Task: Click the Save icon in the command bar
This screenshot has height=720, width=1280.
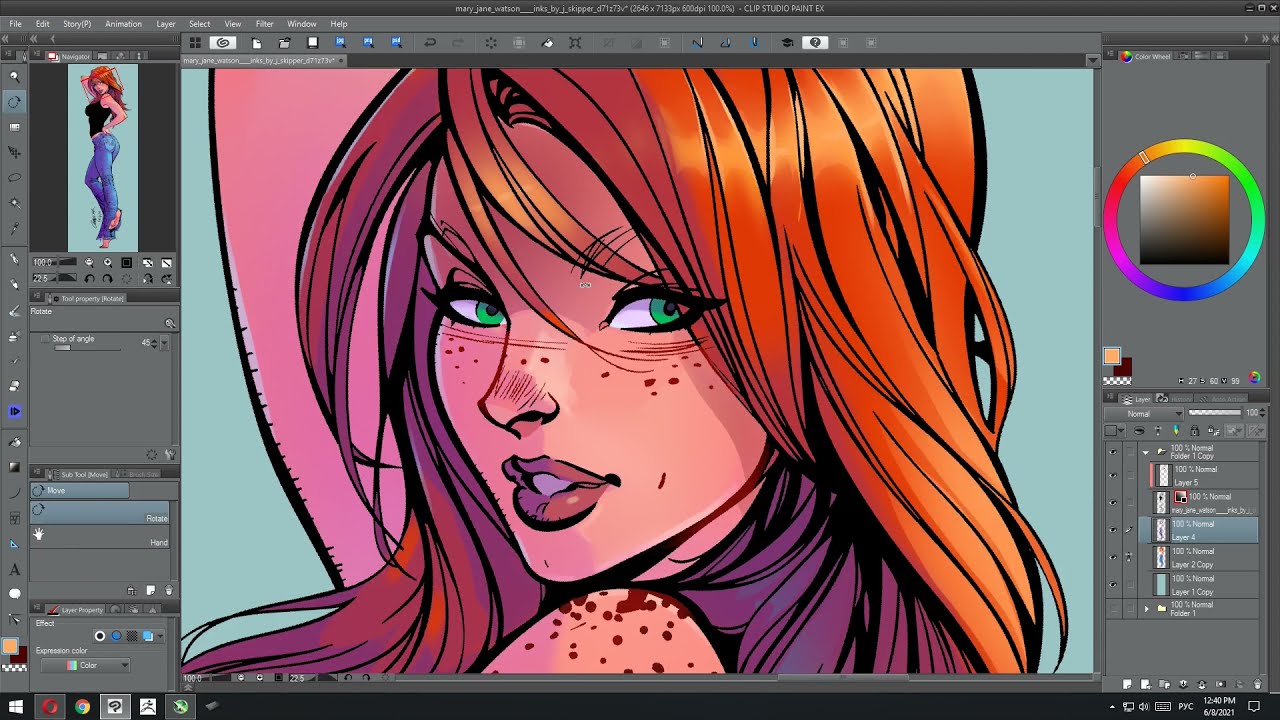Action: pos(312,43)
